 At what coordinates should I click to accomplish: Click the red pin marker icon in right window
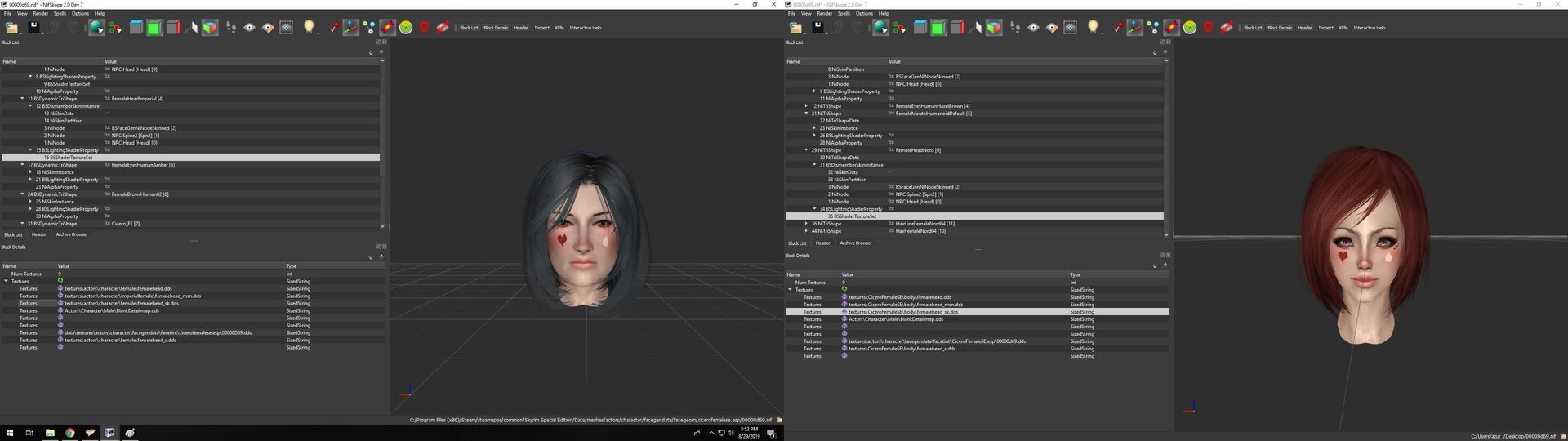pyautogui.click(x=1208, y=27)
